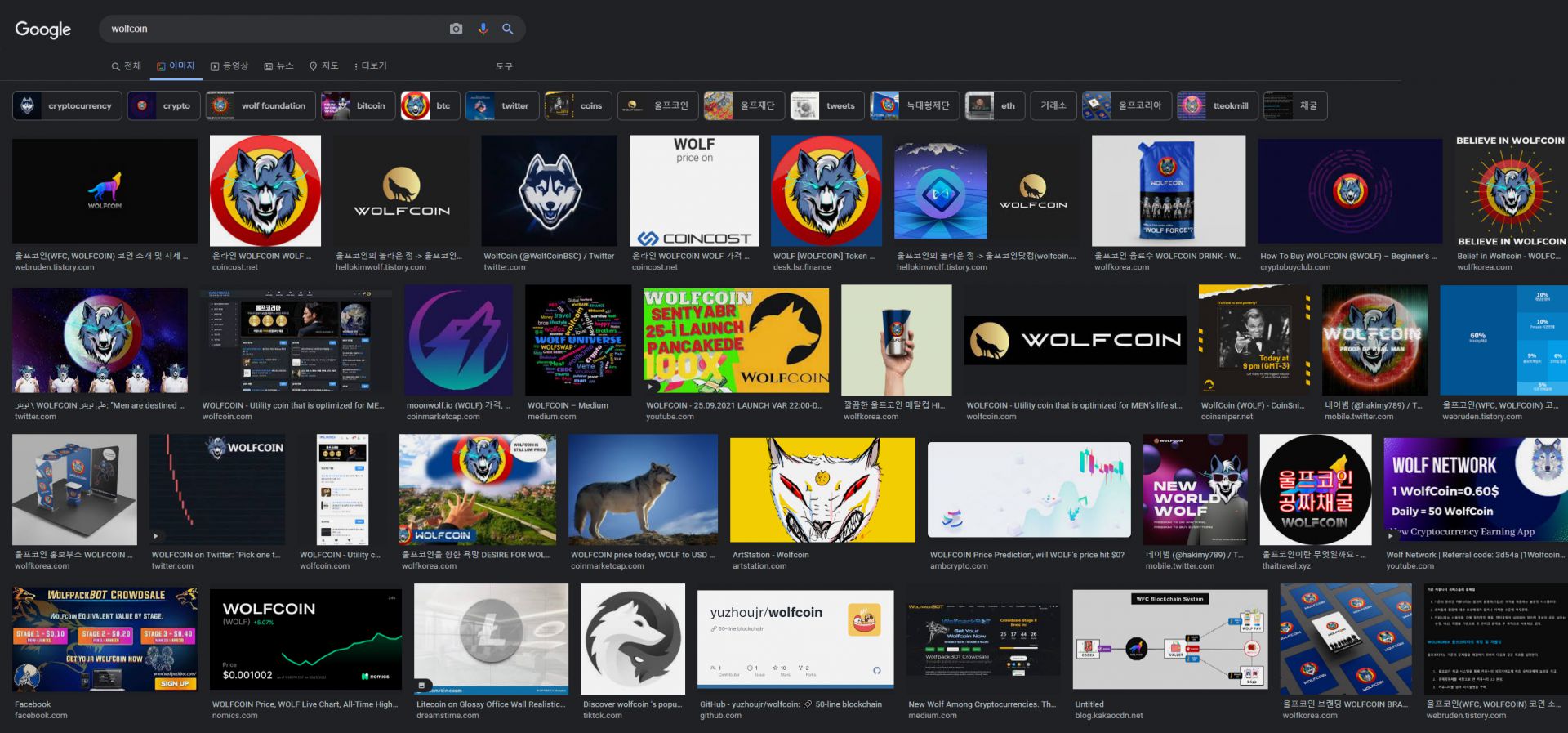
Task: Open the WOLF price on Coincost image
Action: click(x=694, y=190)
